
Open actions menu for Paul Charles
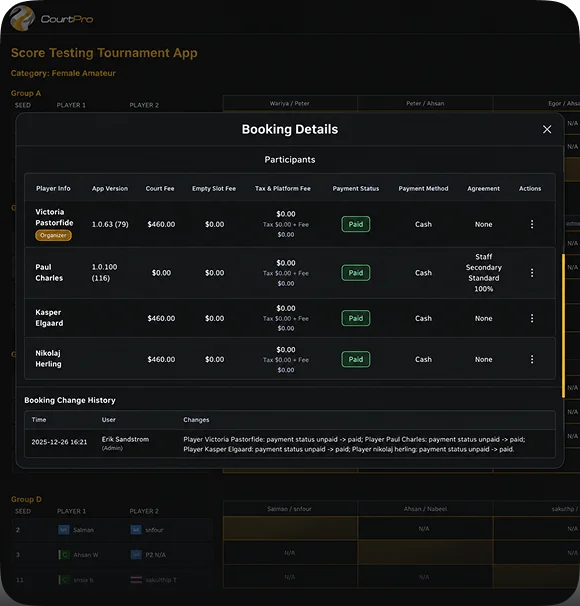click(532, 273)
